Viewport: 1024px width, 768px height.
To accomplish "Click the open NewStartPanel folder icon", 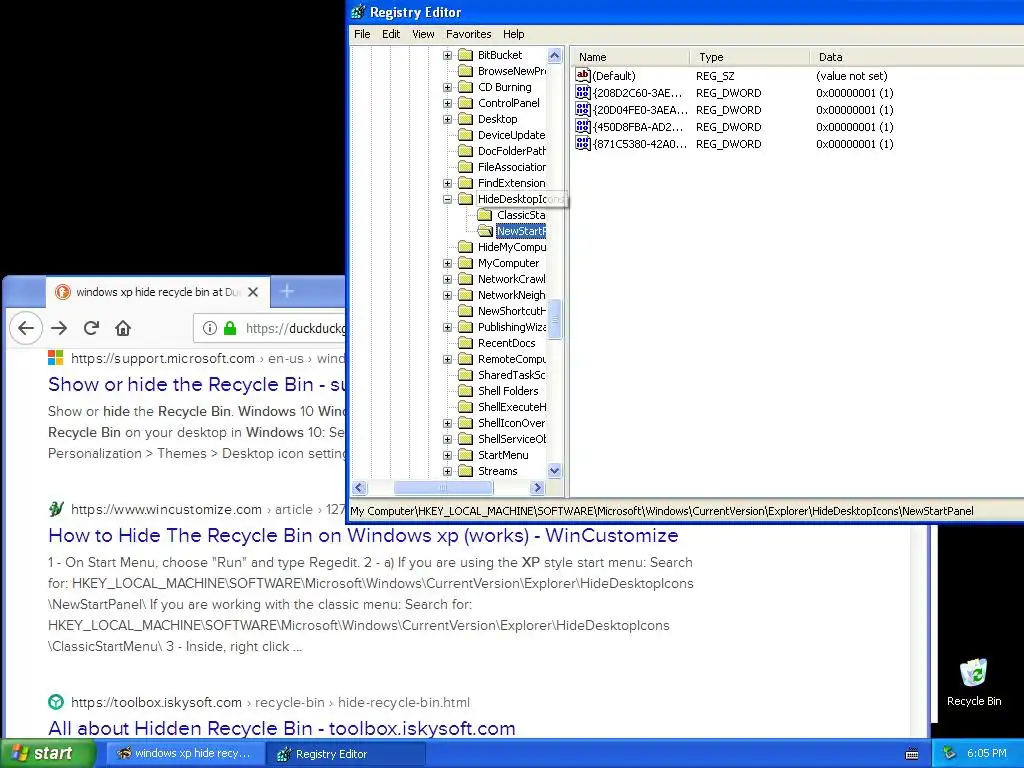I will (x=485, y=231).
